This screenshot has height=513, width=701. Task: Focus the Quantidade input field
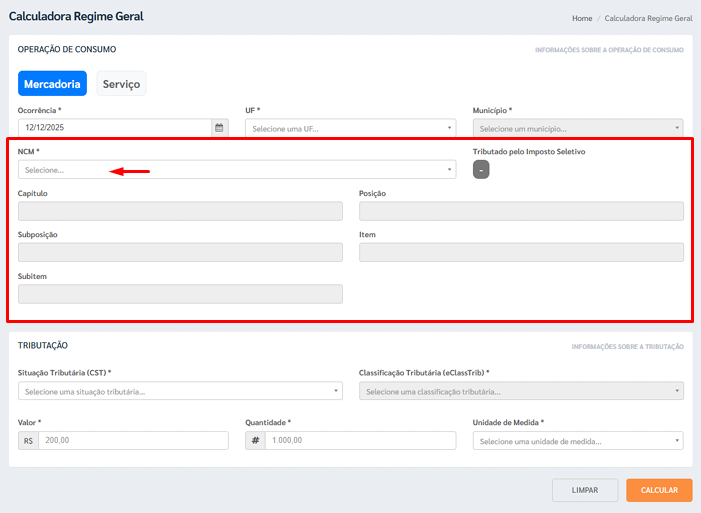click(360, 441)
